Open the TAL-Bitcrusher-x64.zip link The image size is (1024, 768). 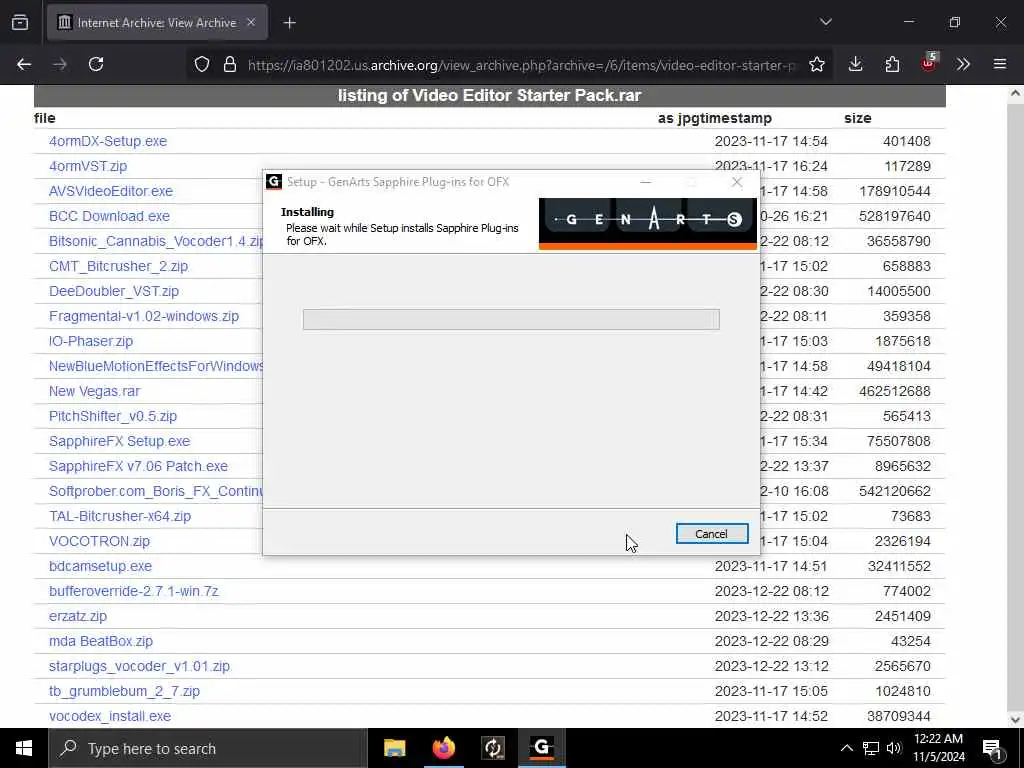(x=120, y=516)
